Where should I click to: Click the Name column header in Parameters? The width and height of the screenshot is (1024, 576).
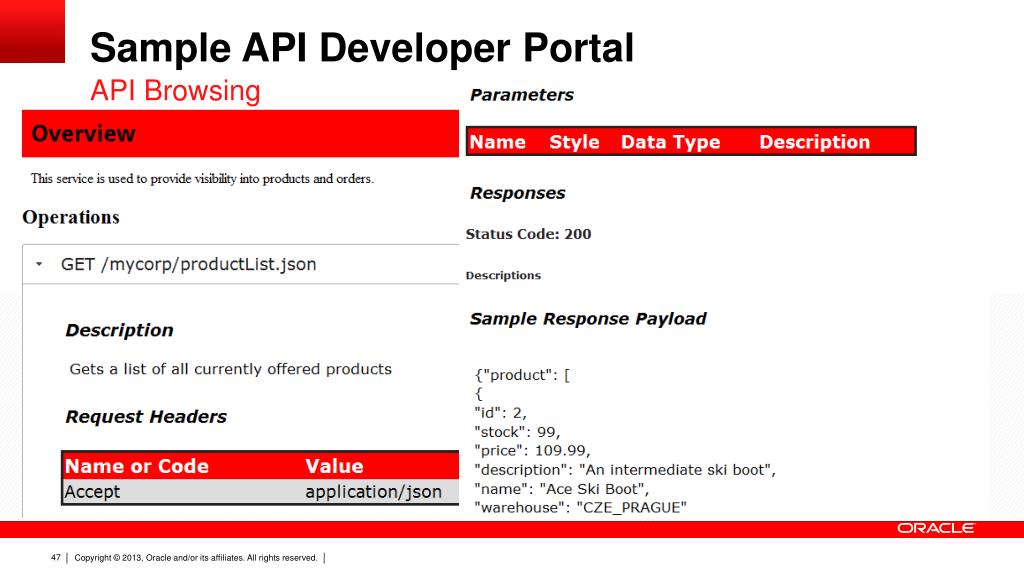pos(498,142)
